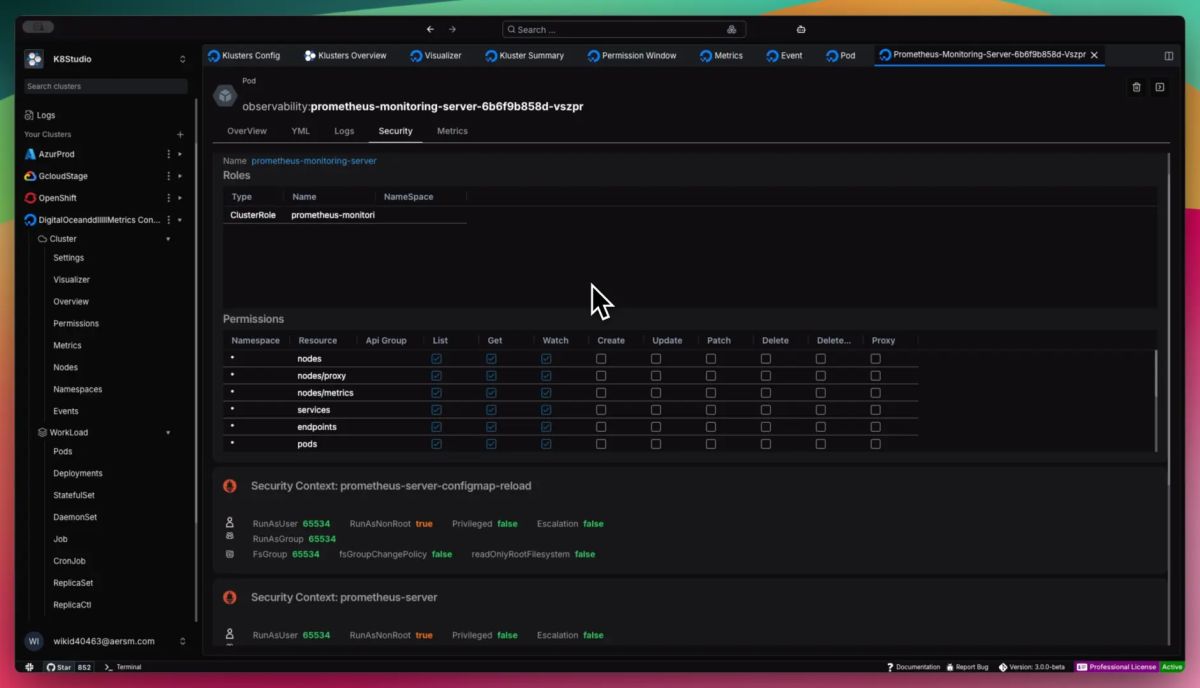Viewport: 1200px width, 688px height.
Task: Open GitHub Star counter
Action: pos(69,667)
